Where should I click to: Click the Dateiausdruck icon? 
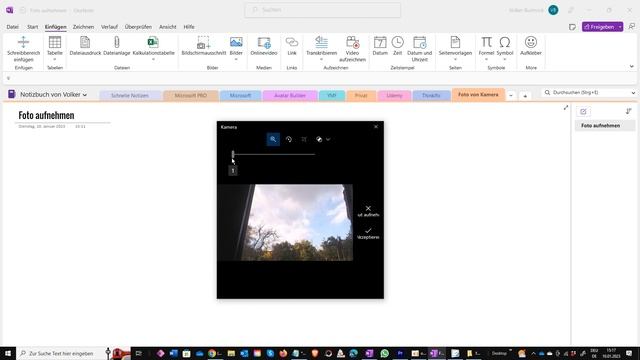(85, 42)
